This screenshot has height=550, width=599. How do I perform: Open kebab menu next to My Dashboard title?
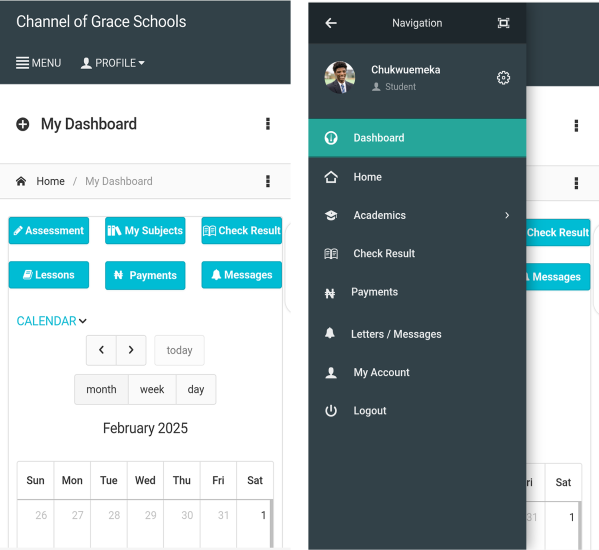tap(268, 124)
